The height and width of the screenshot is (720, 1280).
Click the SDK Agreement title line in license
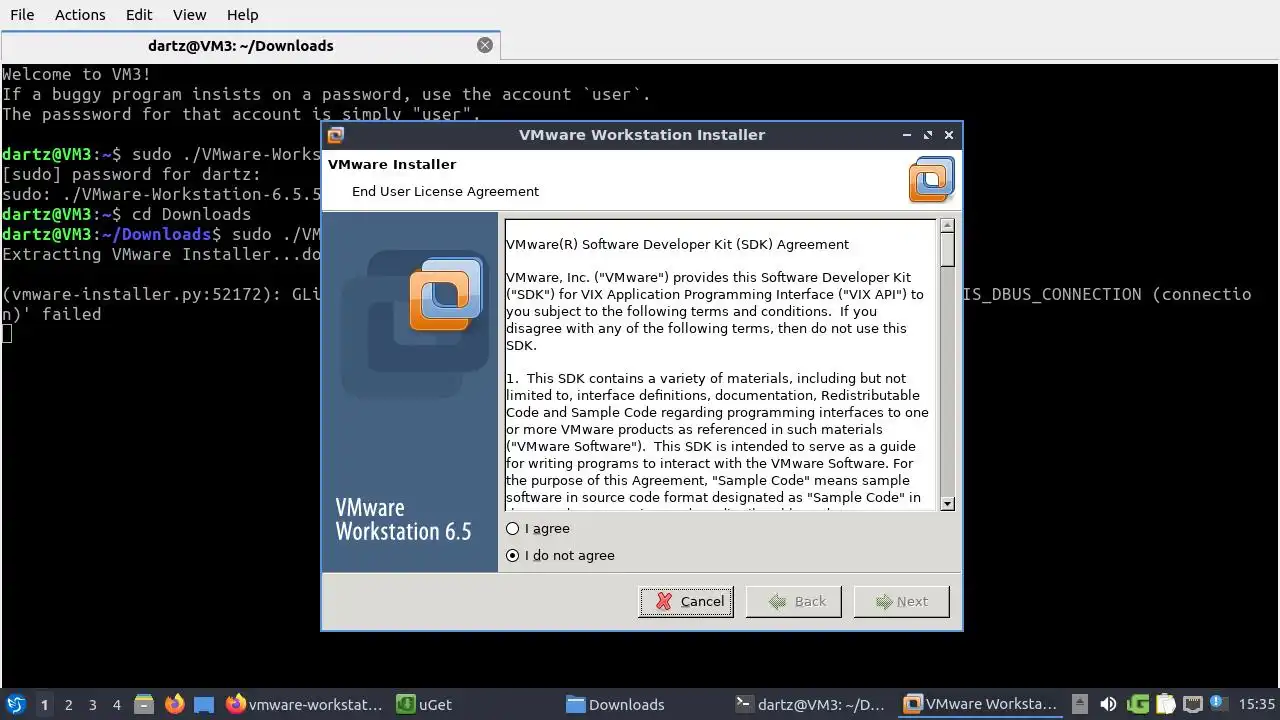[677, 244]
